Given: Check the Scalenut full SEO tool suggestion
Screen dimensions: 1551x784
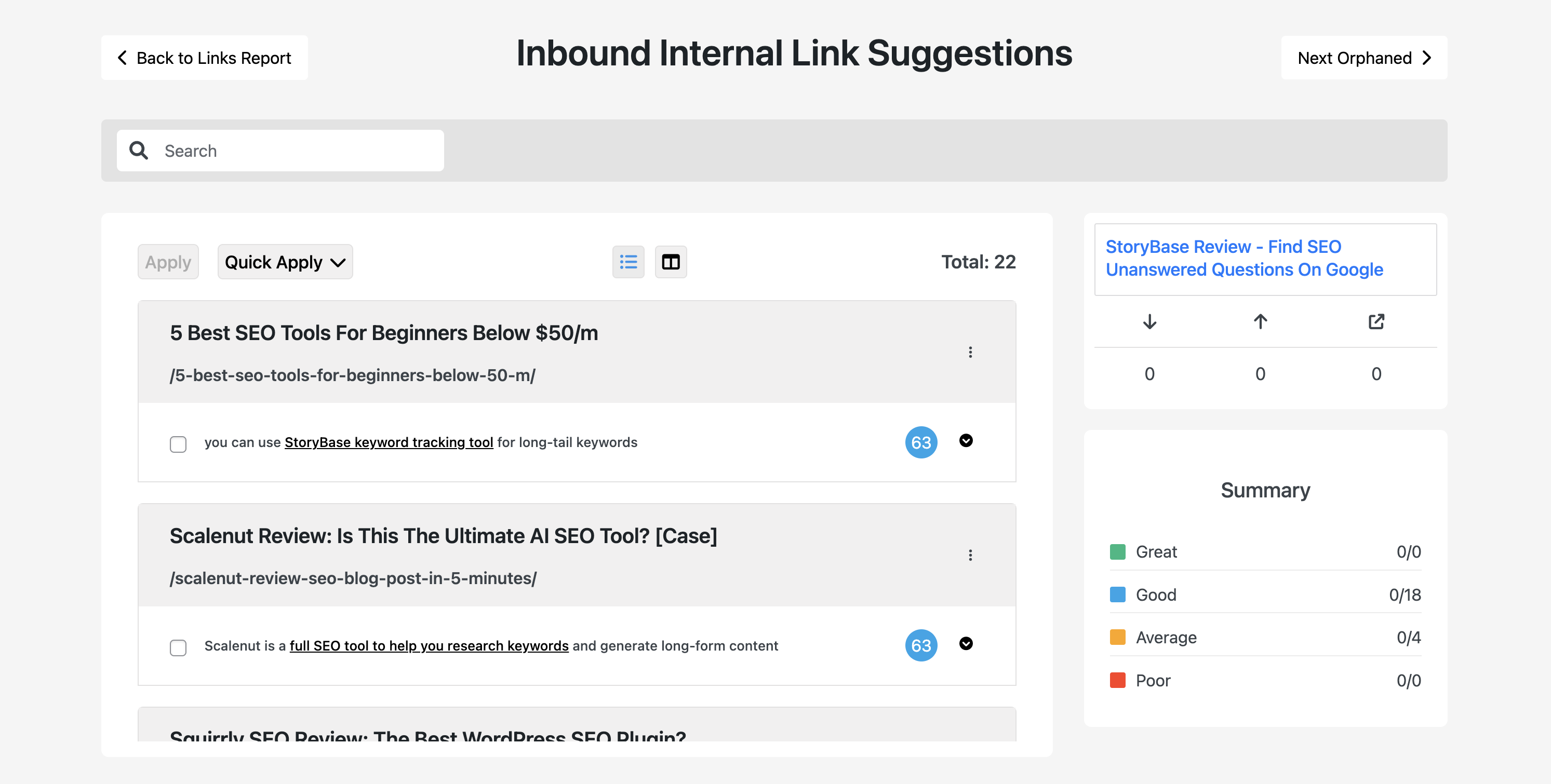Looking at the screenshot, I should (178, 647).
